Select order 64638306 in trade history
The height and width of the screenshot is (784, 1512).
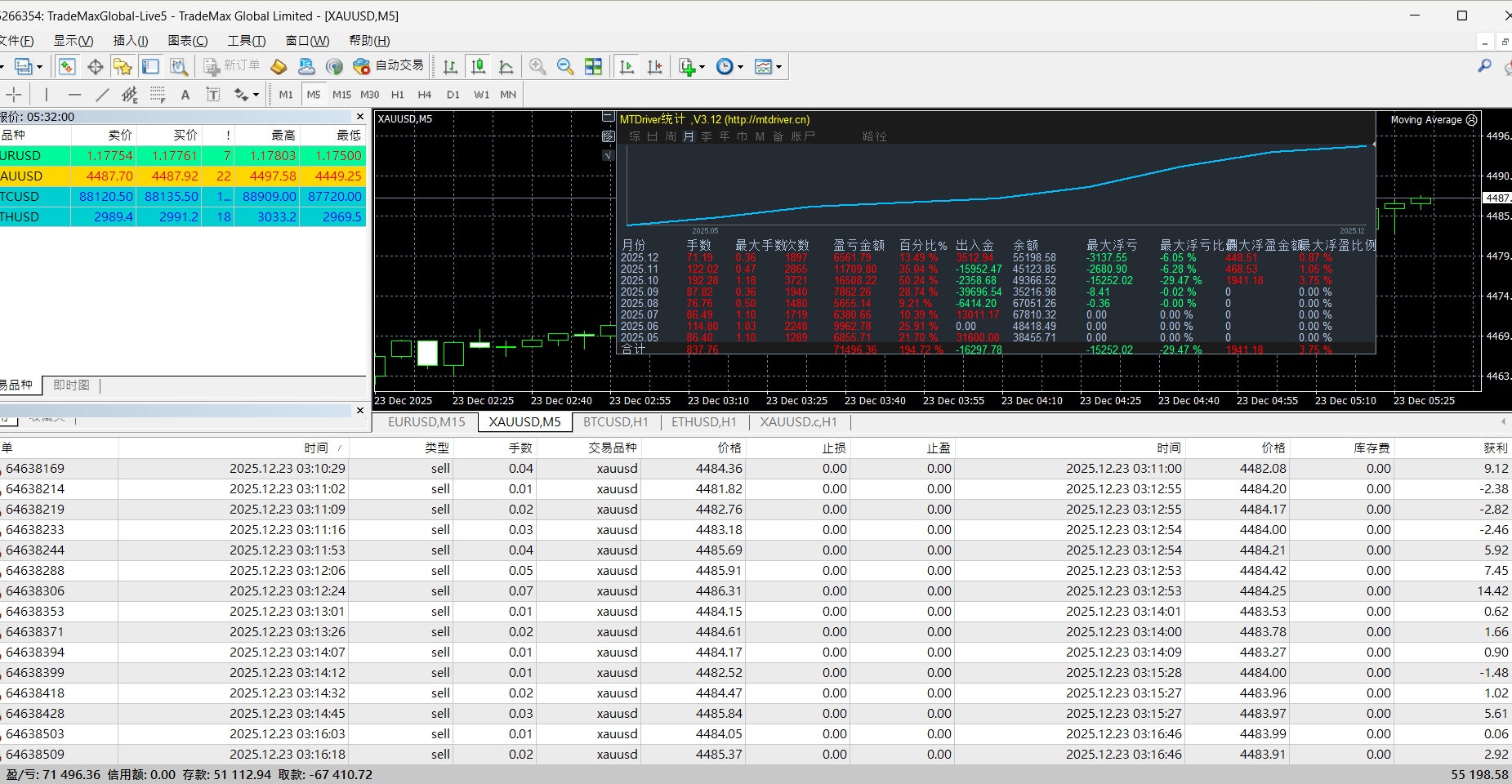(35, 591)
